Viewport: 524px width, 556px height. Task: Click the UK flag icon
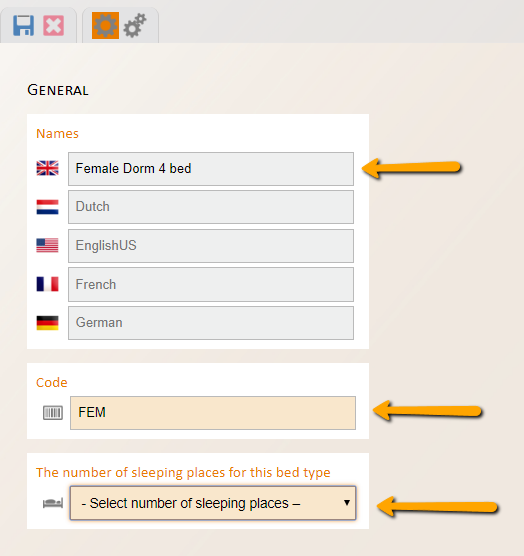coord(48,168)
